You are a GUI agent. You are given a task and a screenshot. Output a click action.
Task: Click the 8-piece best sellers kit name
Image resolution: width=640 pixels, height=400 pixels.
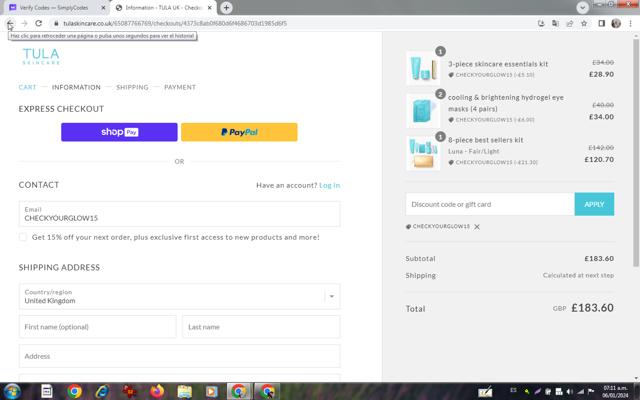coord(486,140)
